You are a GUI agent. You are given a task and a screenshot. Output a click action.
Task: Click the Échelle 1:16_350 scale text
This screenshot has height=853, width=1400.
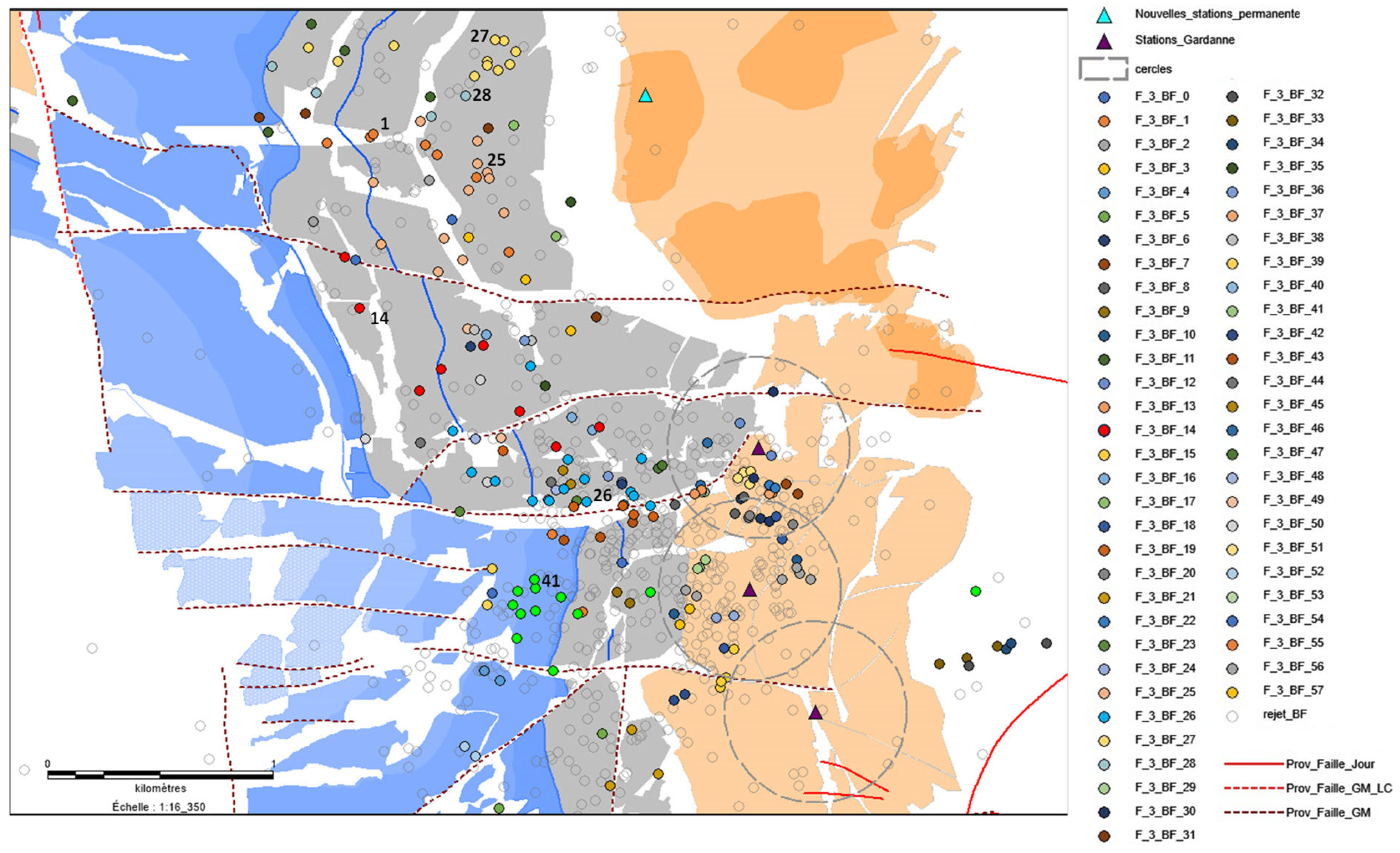(x=159, y=807)
